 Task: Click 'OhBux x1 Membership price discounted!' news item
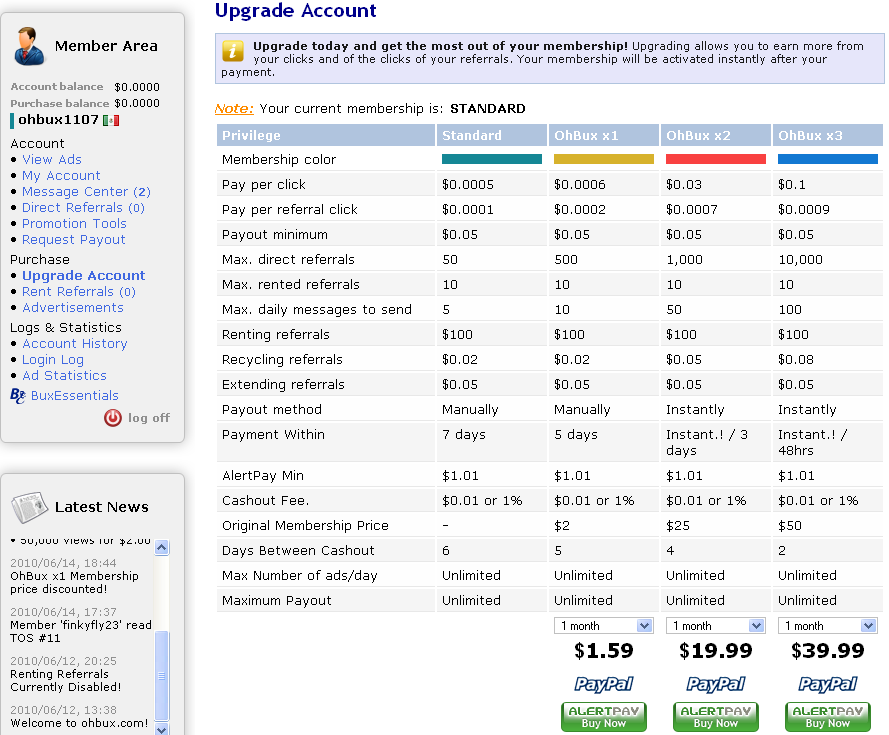[x=74, y=582]
